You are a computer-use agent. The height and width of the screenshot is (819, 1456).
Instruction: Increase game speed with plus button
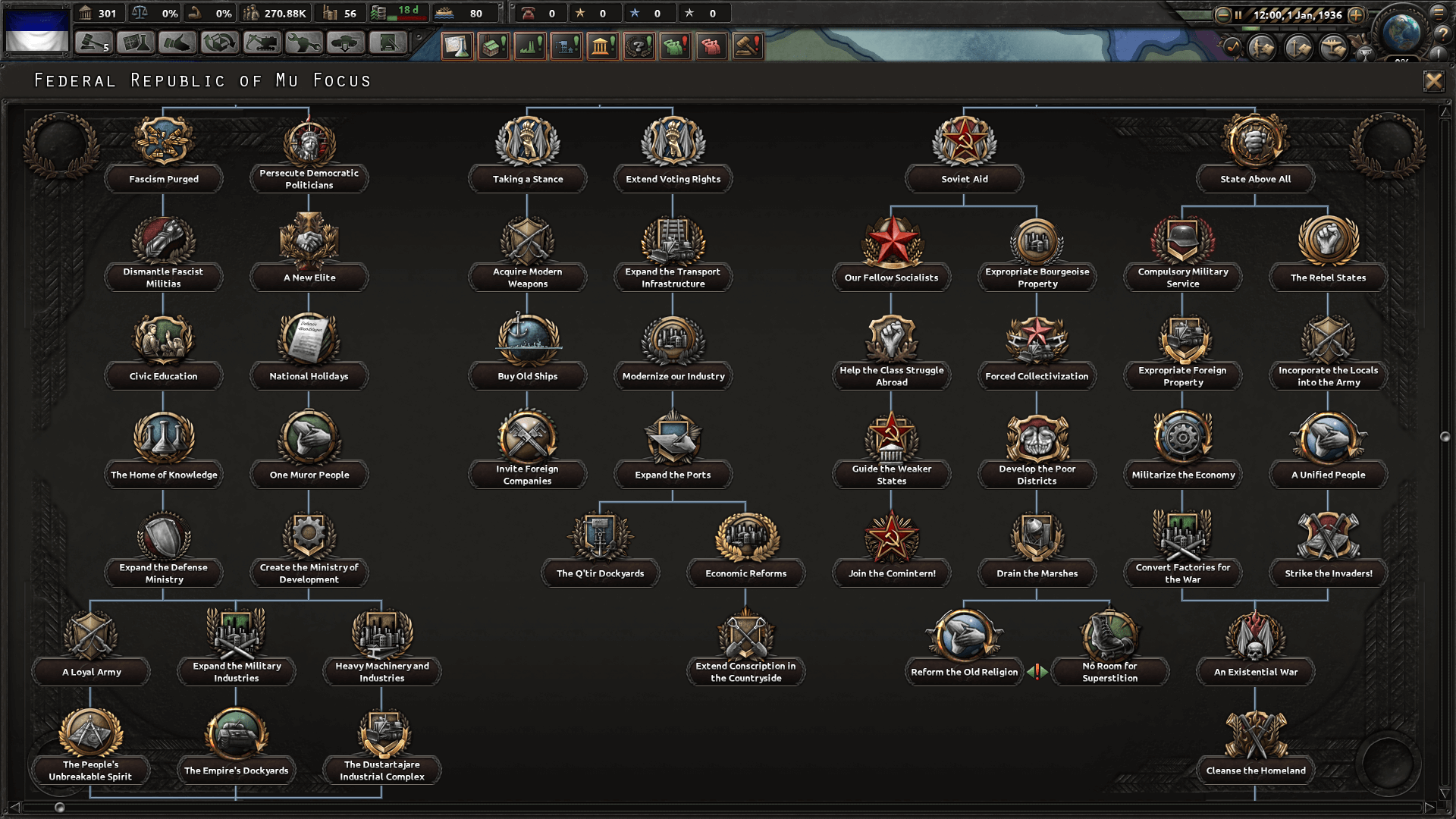[1357, 14]
